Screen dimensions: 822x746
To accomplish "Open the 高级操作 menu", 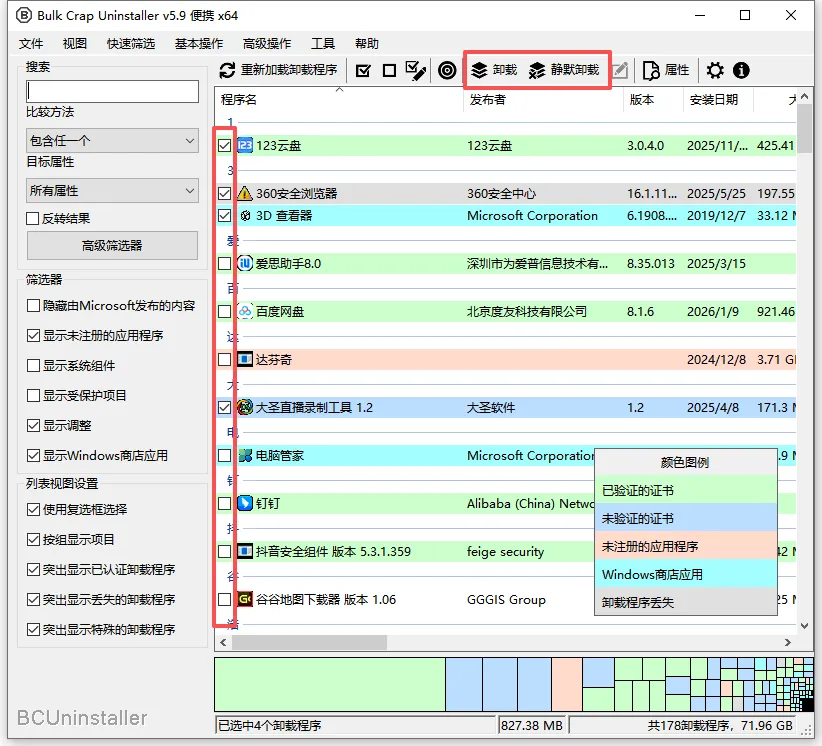I will point(267,44).
